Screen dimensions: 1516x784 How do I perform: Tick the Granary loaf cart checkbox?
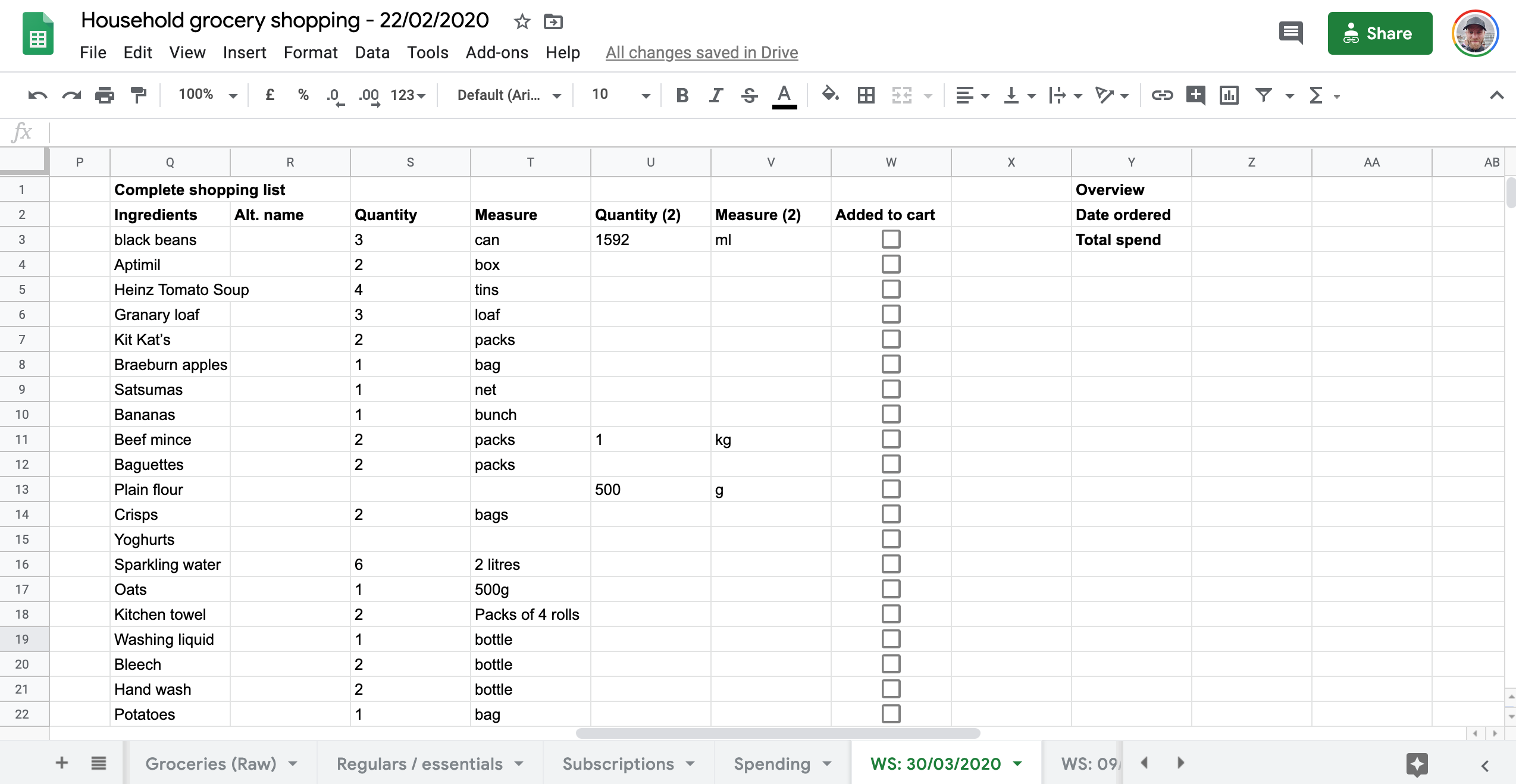pos(891,314)
